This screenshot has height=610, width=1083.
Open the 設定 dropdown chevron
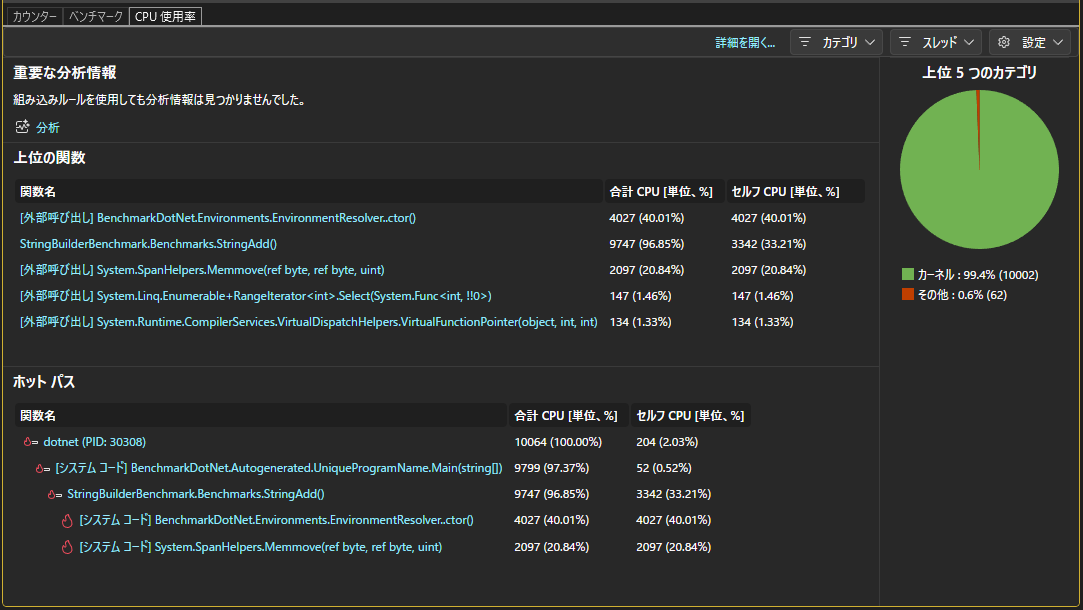(x=1058, y=42)
